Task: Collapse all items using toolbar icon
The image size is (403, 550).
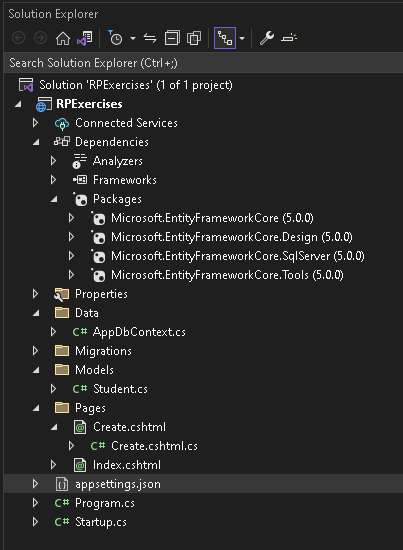Action: click(172, 38)
